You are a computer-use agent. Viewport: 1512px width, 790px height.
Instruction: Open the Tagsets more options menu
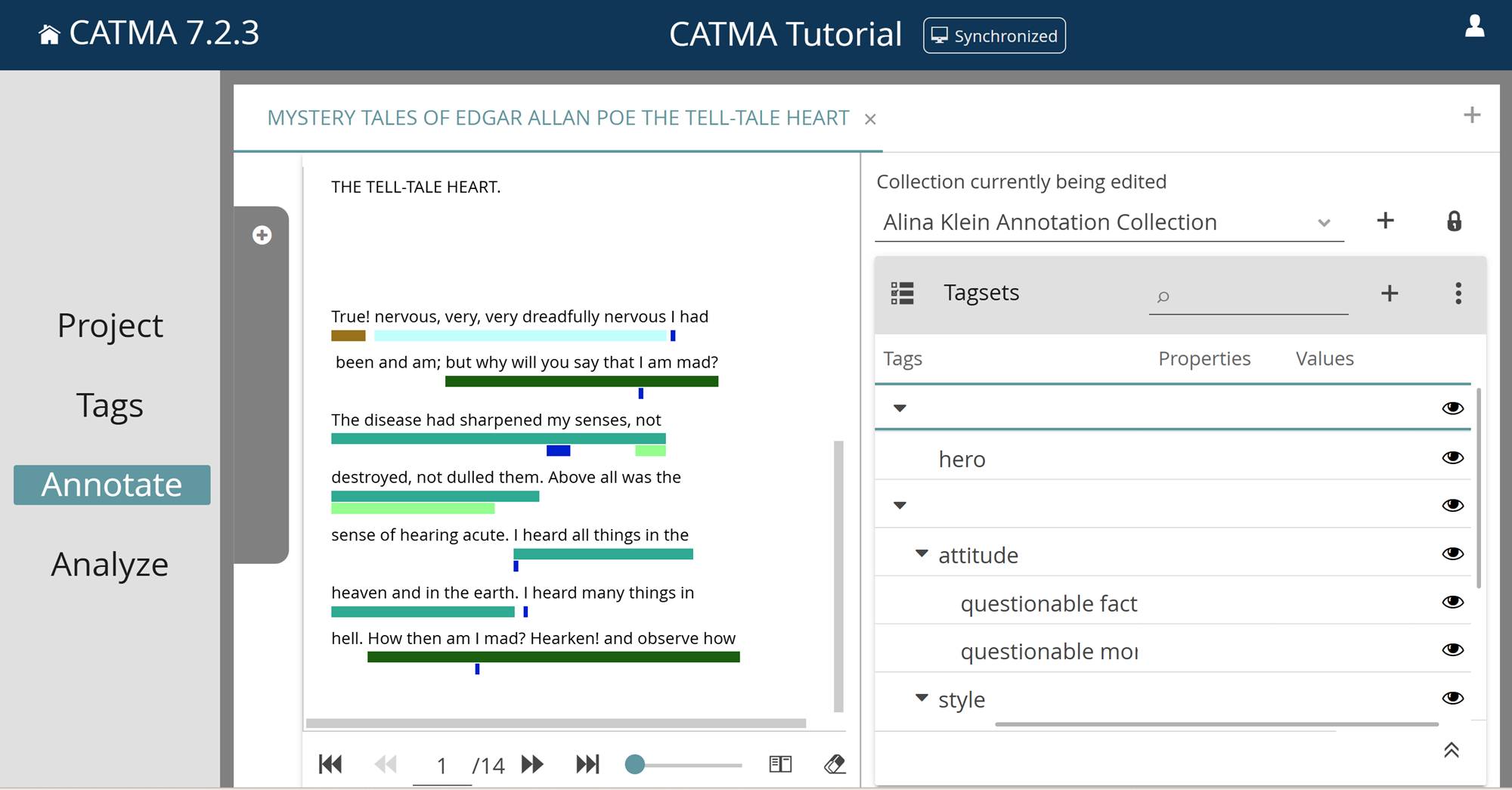[x=1458, y=294]
